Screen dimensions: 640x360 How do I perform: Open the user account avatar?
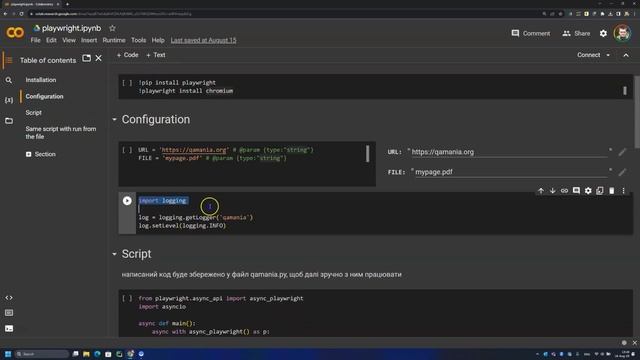point(622,33)
